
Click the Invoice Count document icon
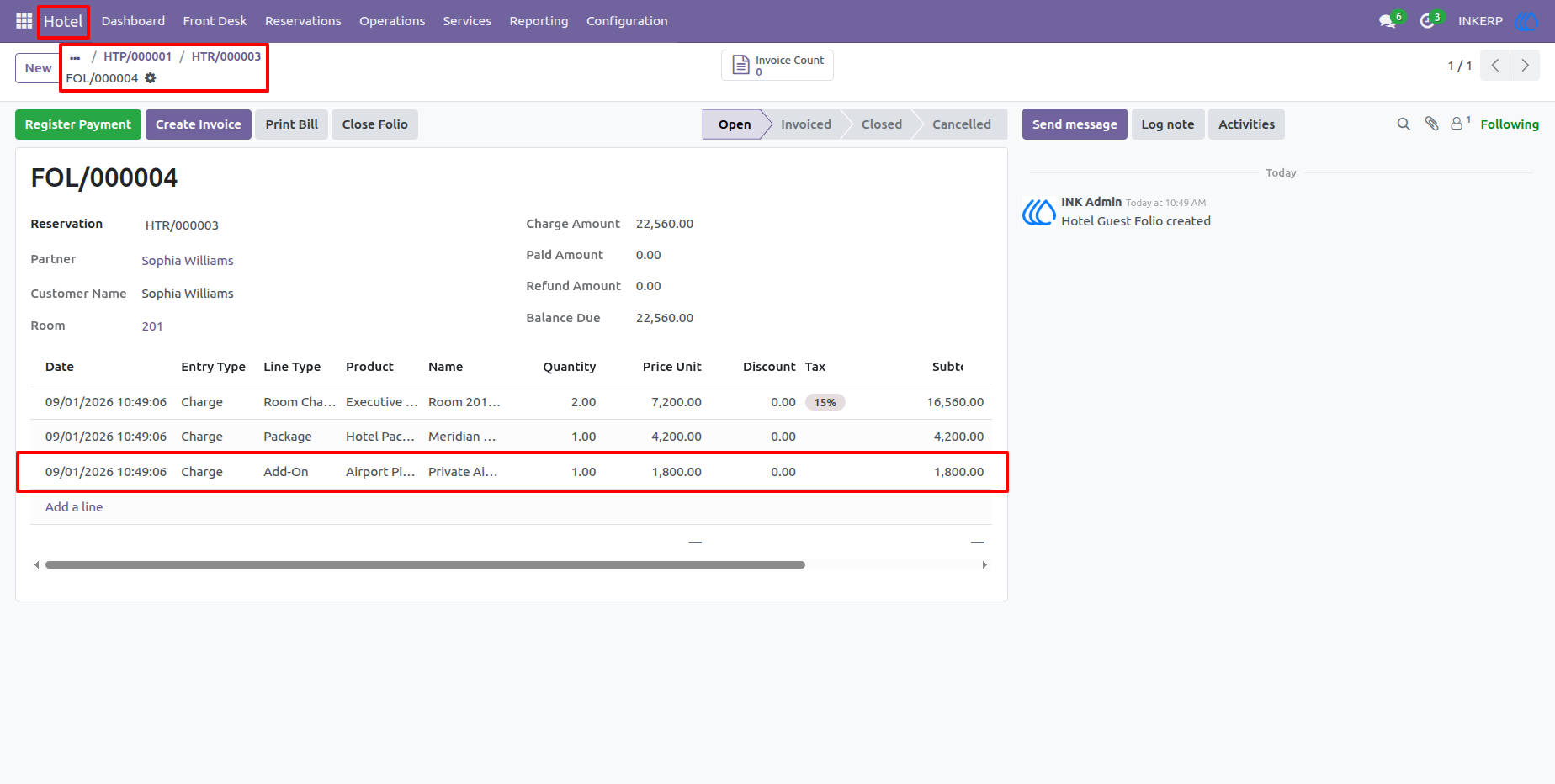(740, 65)
